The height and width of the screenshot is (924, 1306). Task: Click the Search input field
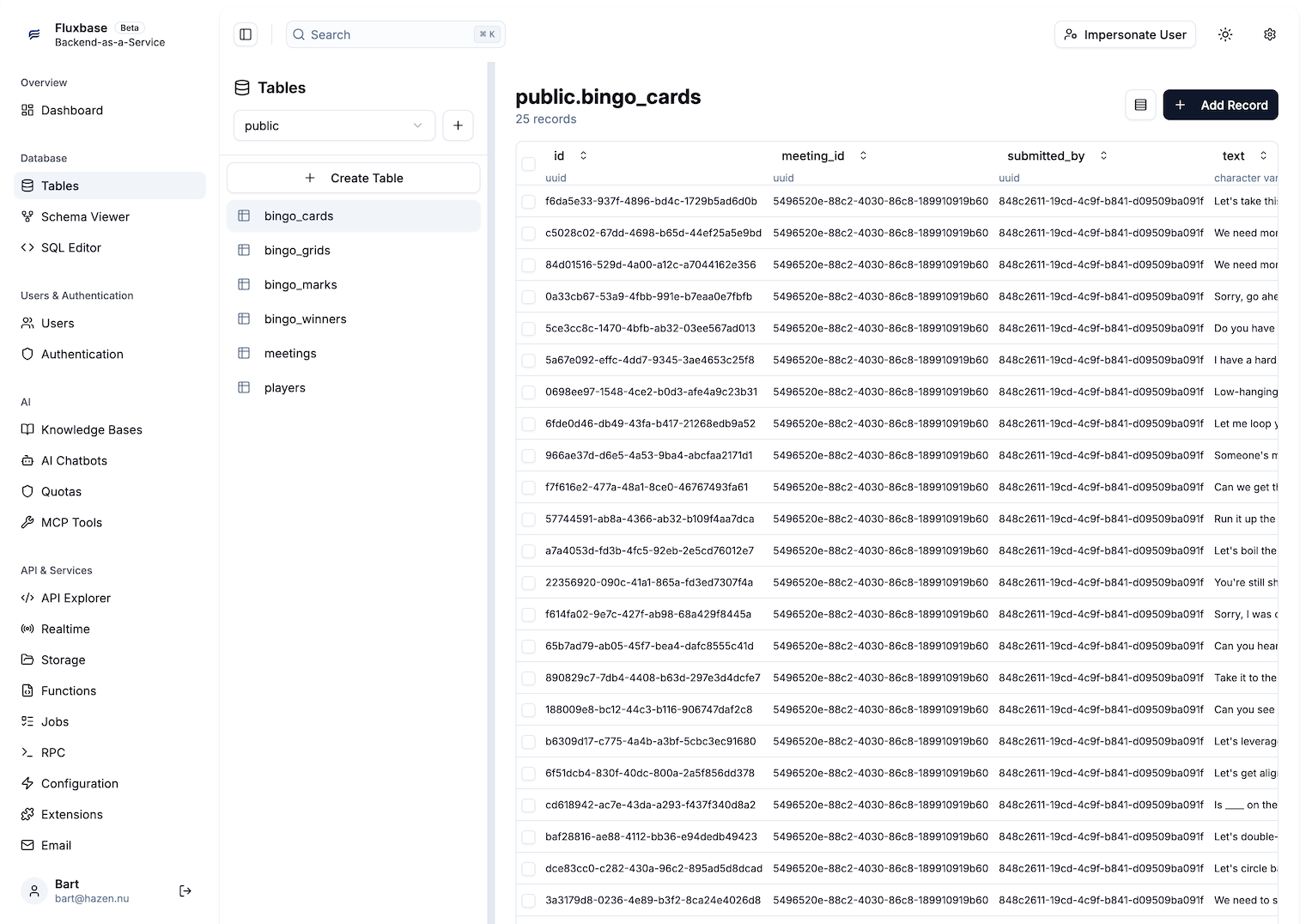click(396, 34)
